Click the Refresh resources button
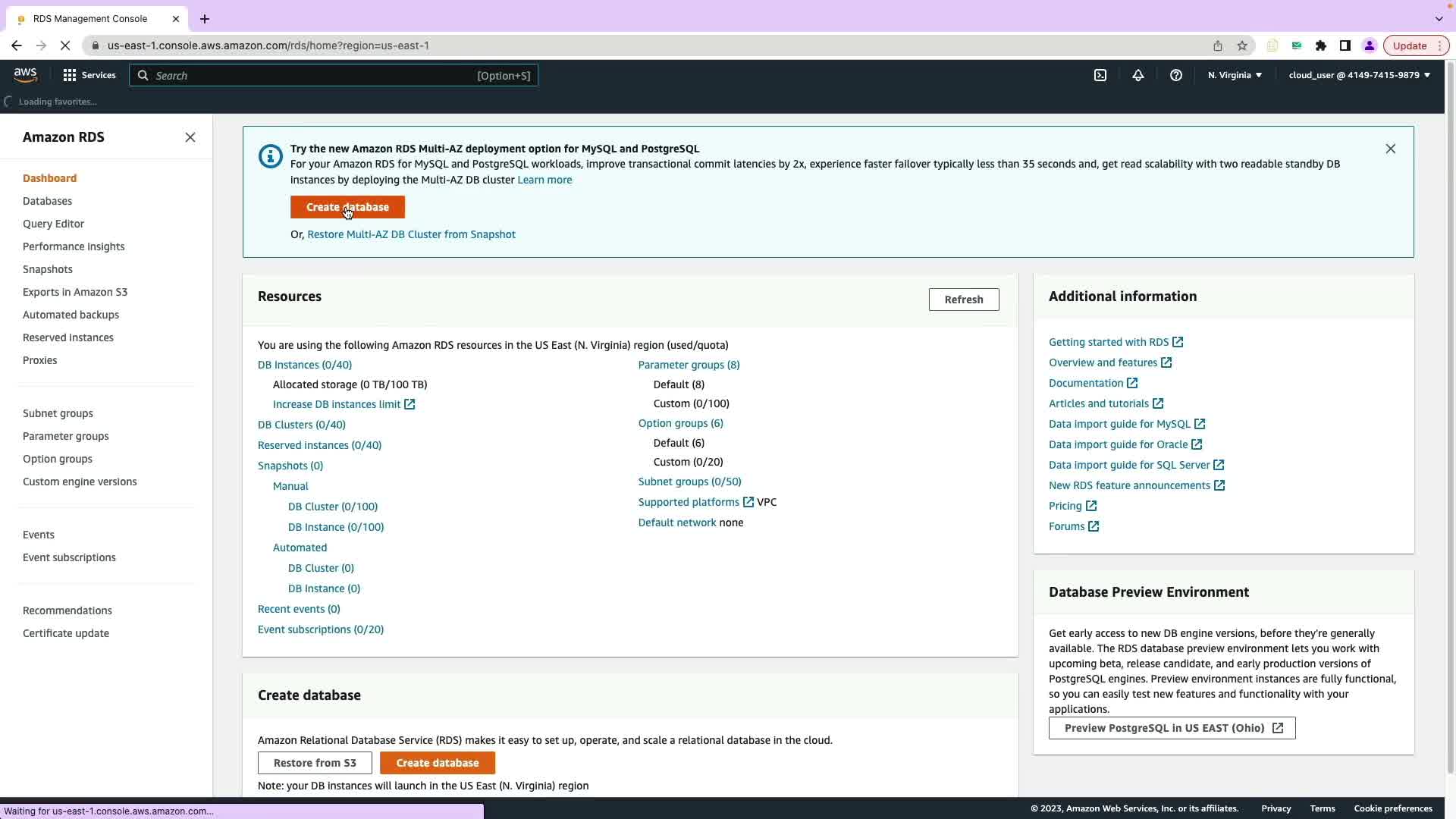Screen dimensions: 1456x819 click(963, 300)
